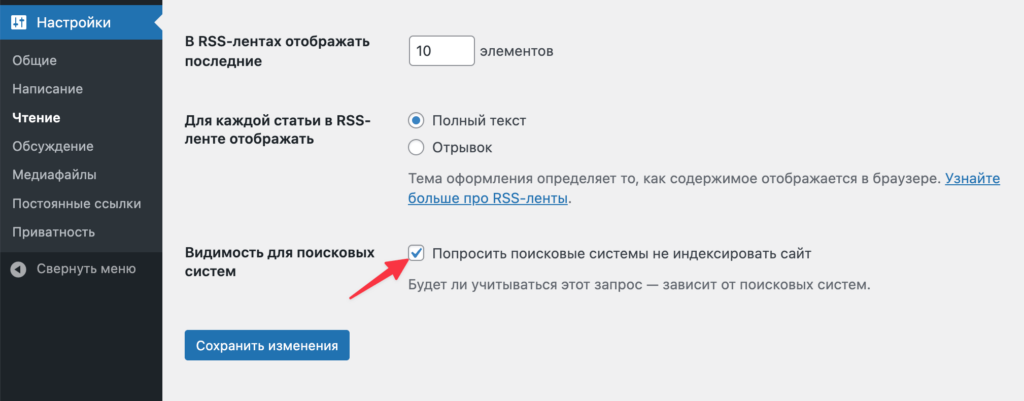
Task: Click heading Для каждой статьи в RSS-ленте
Action: click(278, 129)
